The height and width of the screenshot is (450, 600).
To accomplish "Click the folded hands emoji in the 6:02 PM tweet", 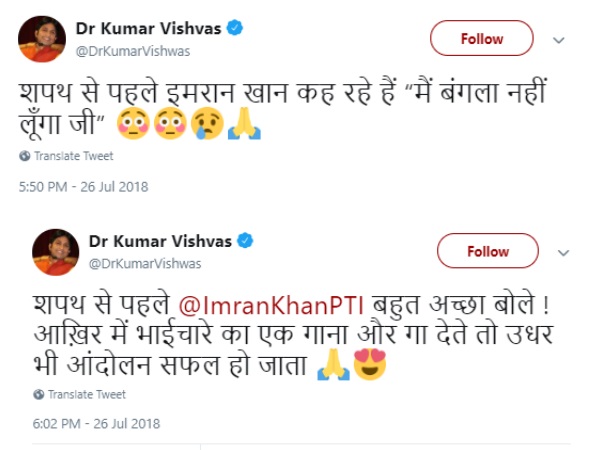I will (x=333, y=366).
